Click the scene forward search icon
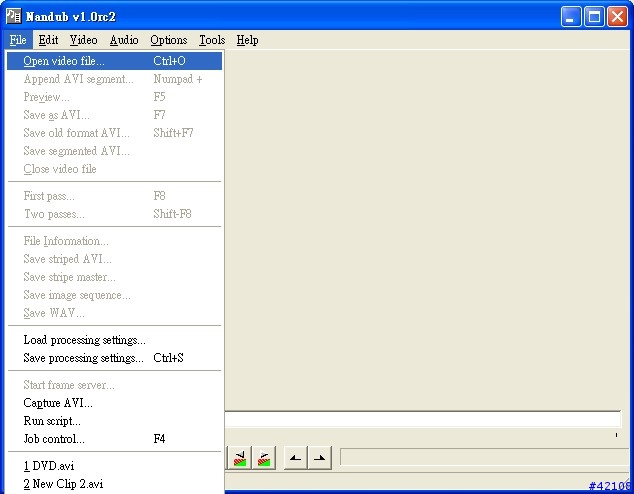Image resolution: width=634 pixels, height=494 pixels. [264, 458]
